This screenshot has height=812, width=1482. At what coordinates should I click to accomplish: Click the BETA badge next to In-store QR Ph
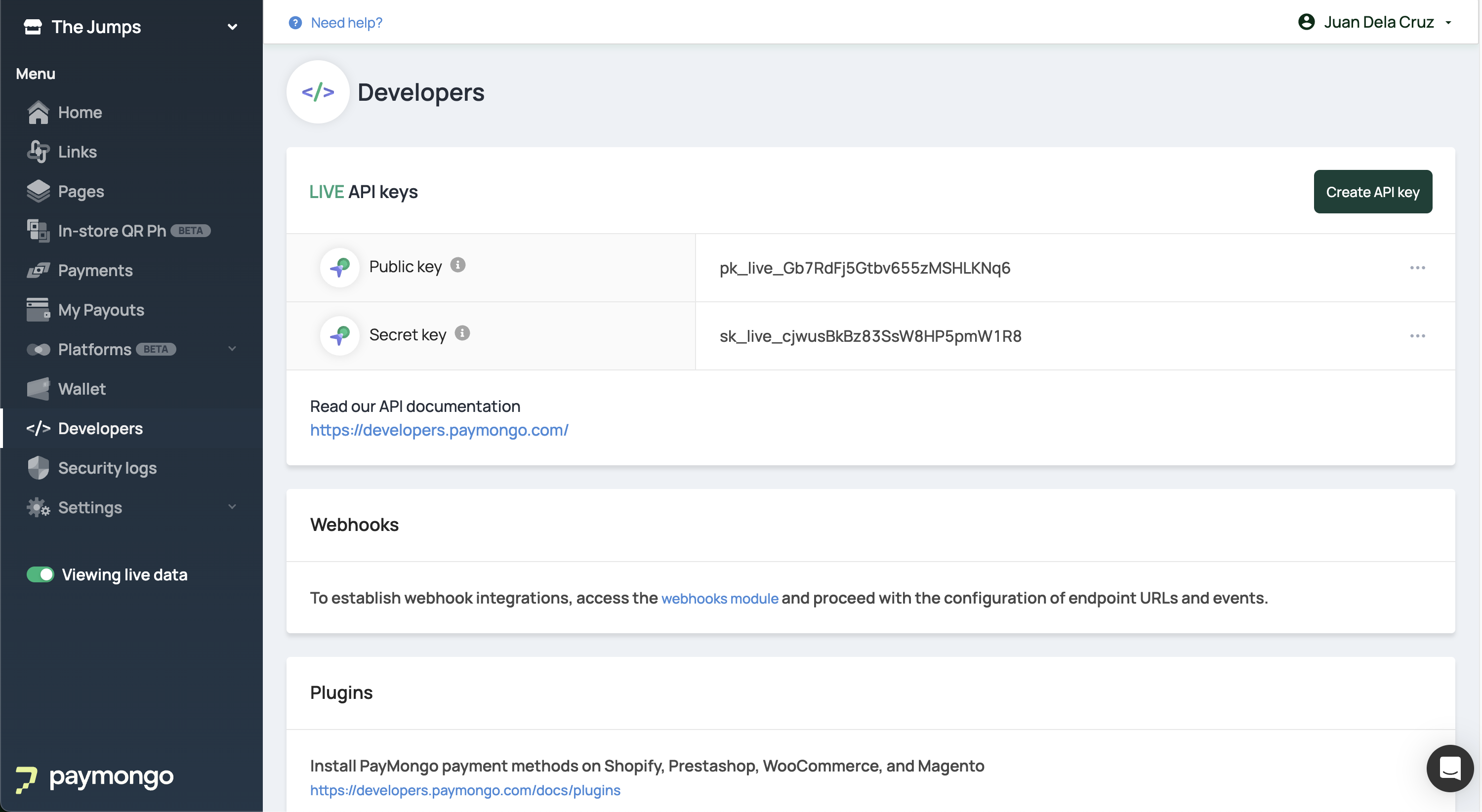click(190, 231)
